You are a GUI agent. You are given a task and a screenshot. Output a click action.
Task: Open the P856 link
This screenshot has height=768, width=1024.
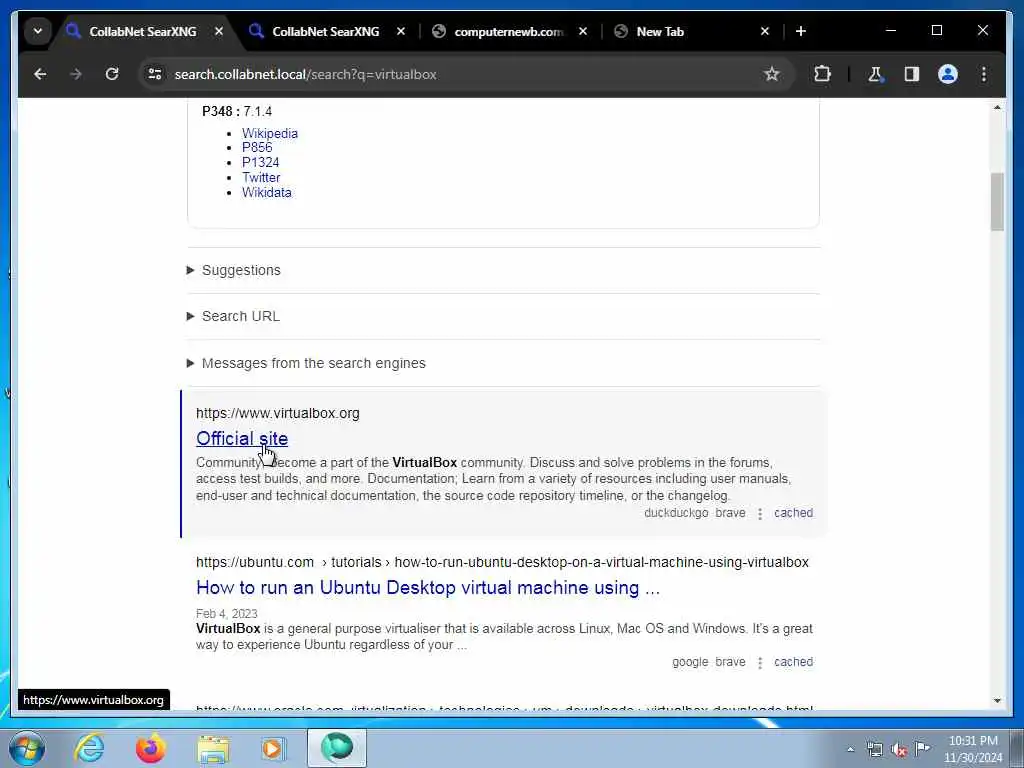coord(257,148)
